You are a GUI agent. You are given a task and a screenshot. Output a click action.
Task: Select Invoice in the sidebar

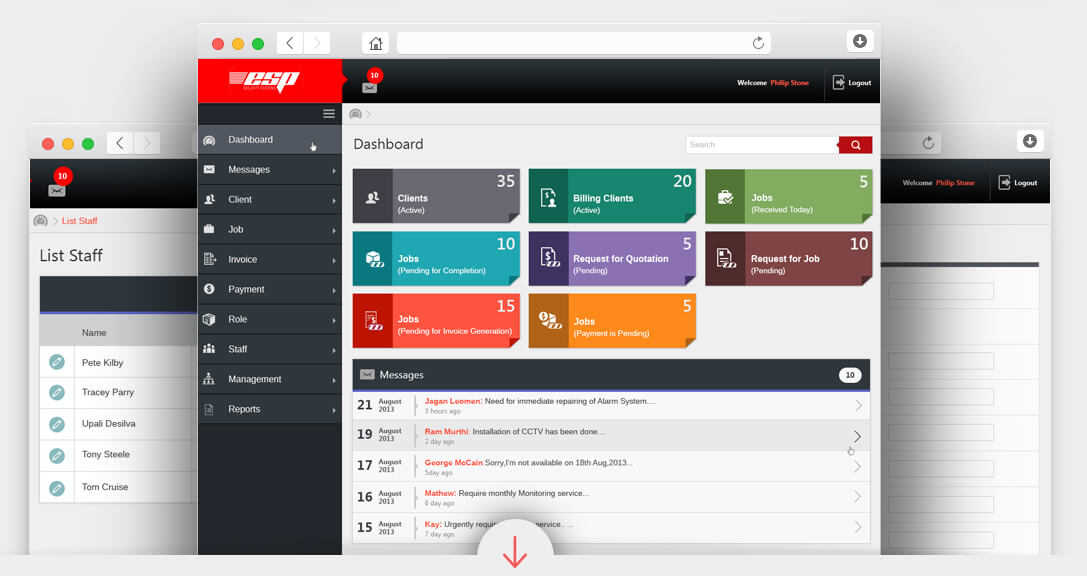pyautogui.click(x=270, y=259)
